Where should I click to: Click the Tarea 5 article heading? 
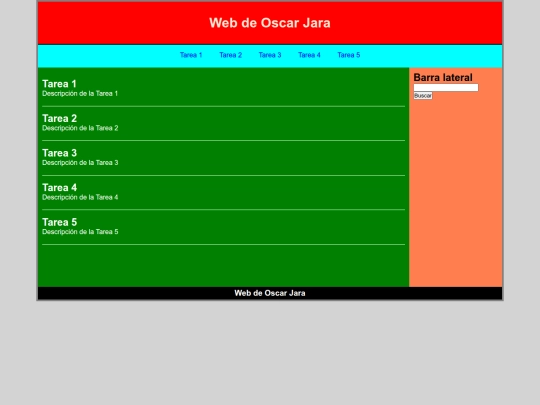(x=60, y=222)
